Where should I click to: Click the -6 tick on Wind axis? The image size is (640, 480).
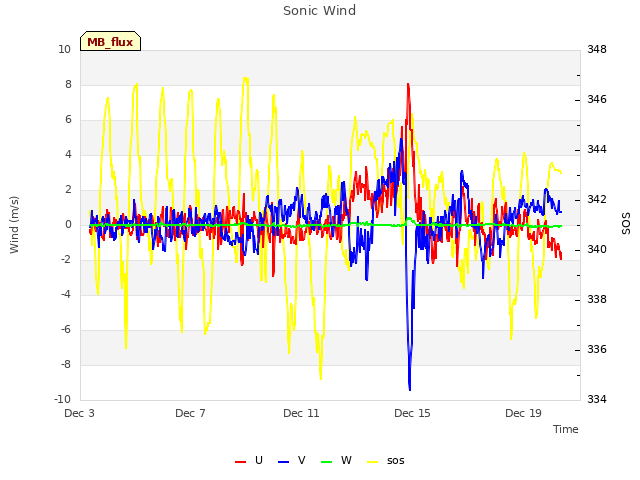tap(66, 329)
